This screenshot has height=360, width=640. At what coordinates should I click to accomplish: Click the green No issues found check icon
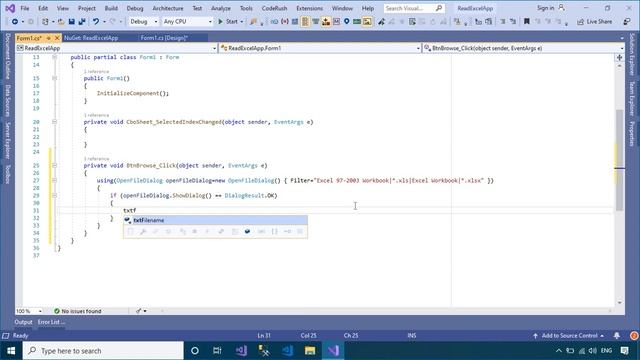[x=57, y=311]
